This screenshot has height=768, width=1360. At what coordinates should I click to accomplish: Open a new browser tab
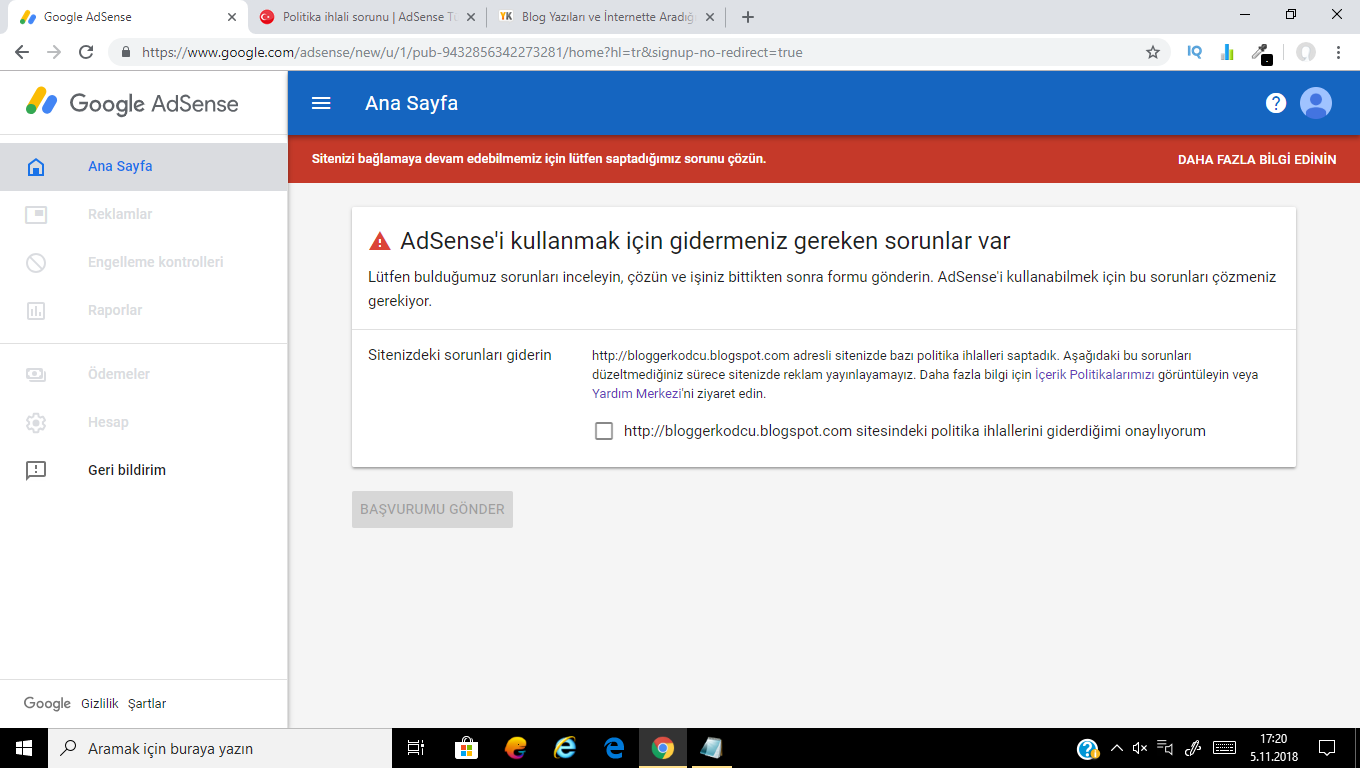point(748,17)
